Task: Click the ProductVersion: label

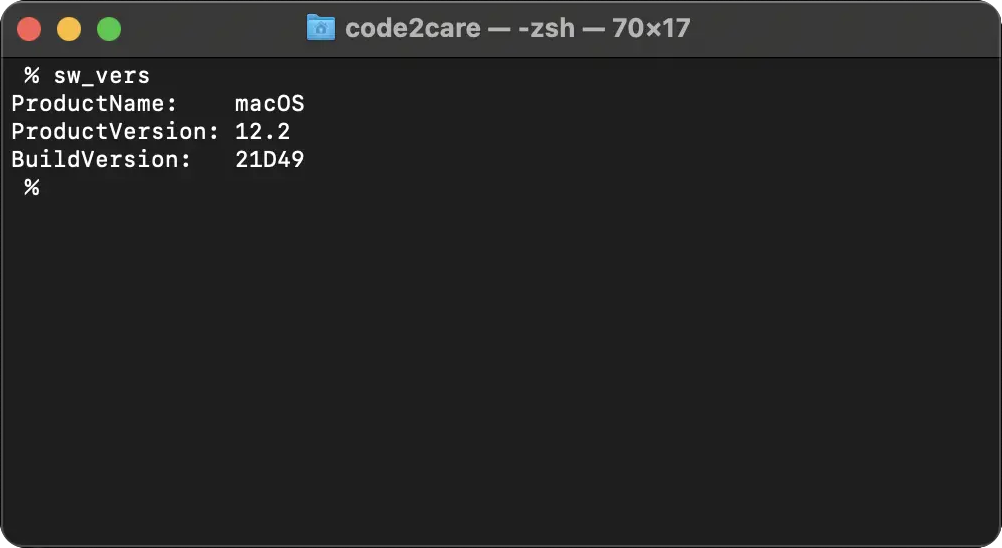Action: 114,132
